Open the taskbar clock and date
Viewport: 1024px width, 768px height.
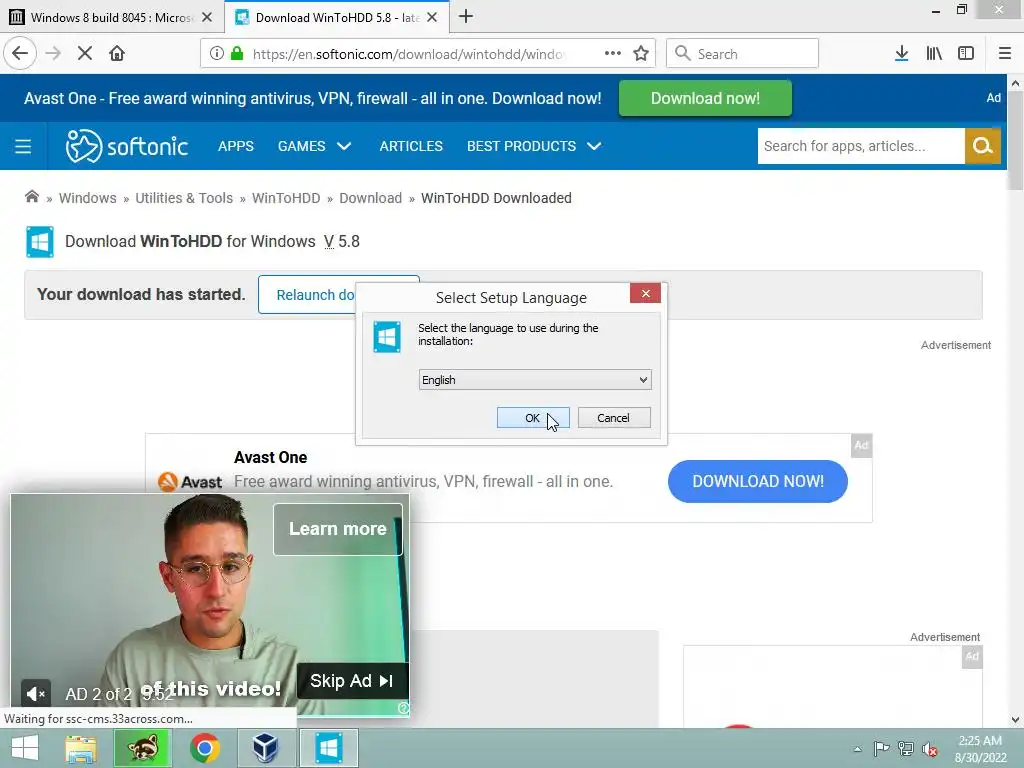[980, 748]
